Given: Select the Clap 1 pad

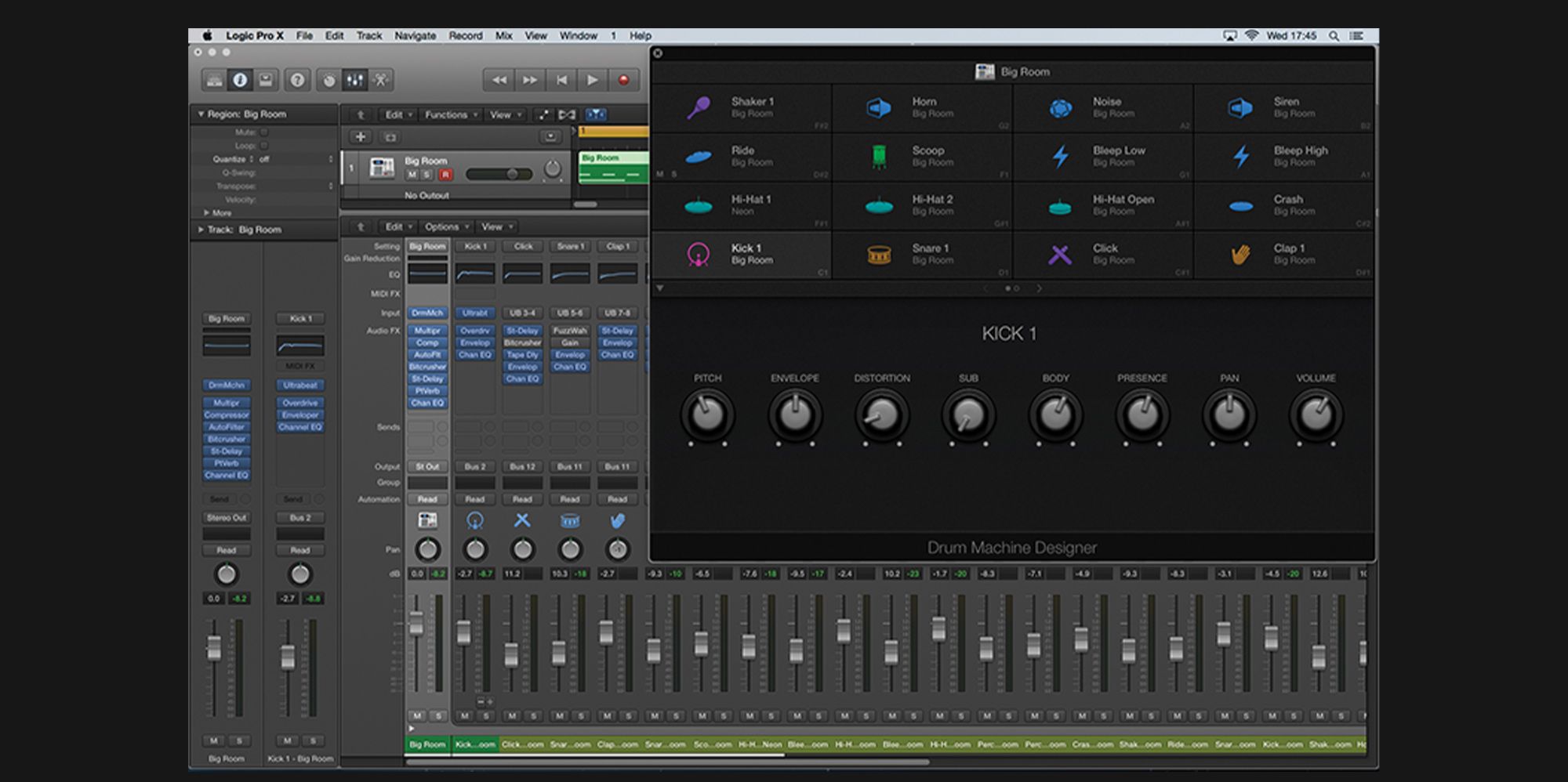Looking at the screenshot, I should point(1283,254).
